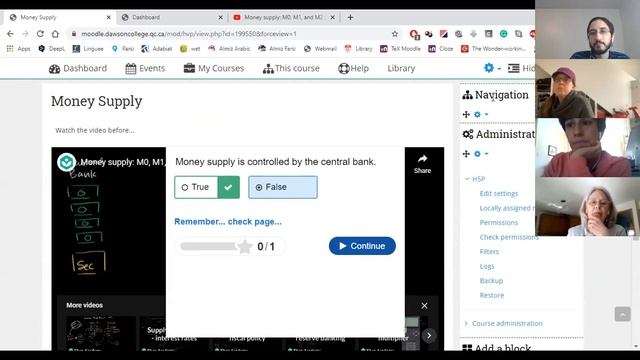
Task: Click the Dashboard palette icon in Moodle navbar
Action: pos(54,69)
